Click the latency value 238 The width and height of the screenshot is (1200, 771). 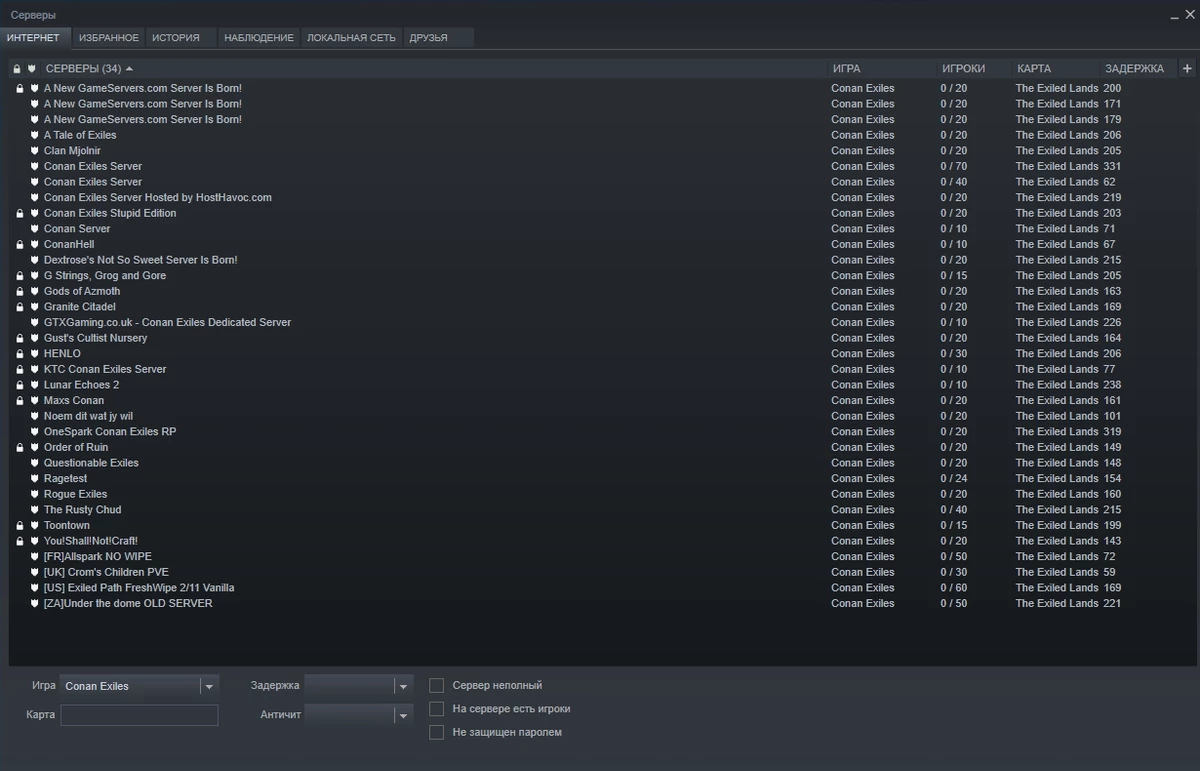point(1112,385)
